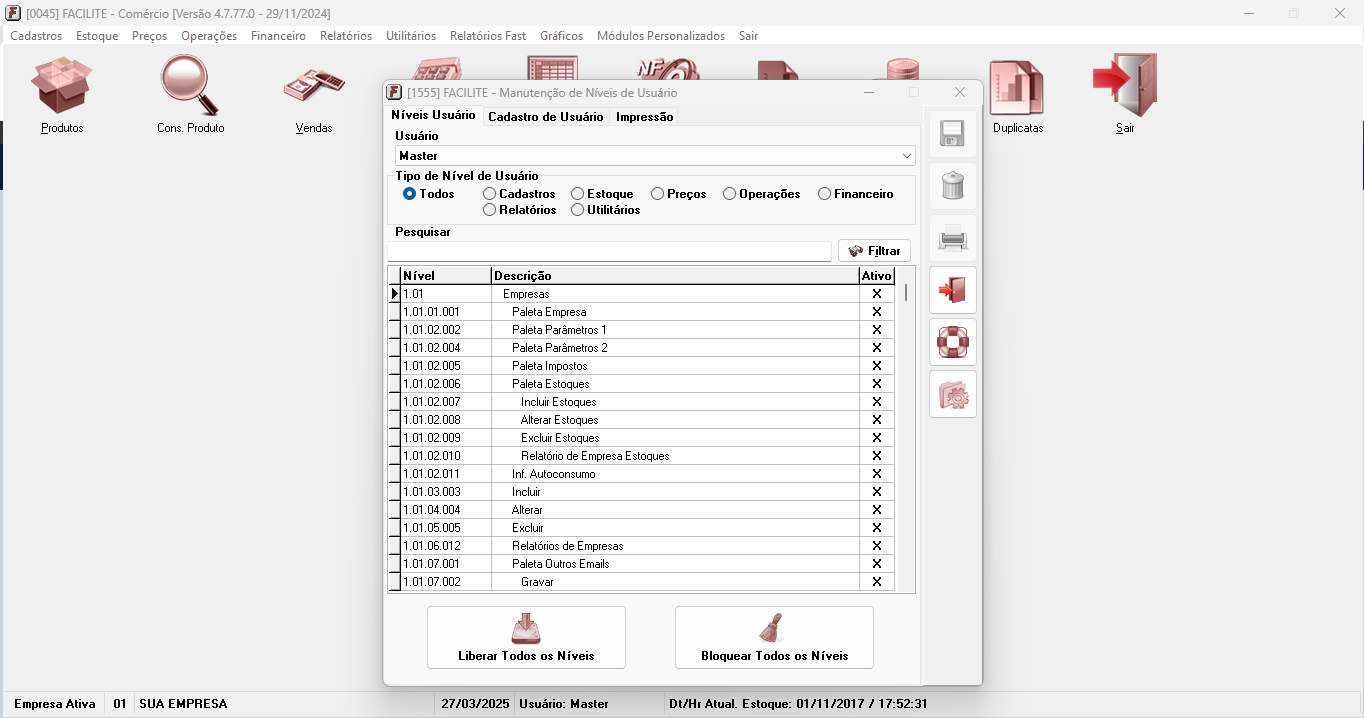Toggle Ativo mark for Paleta Empresa row
The width and height of the screenshot is (1364, 718).
pyautogui.click(x=877, y=312)
